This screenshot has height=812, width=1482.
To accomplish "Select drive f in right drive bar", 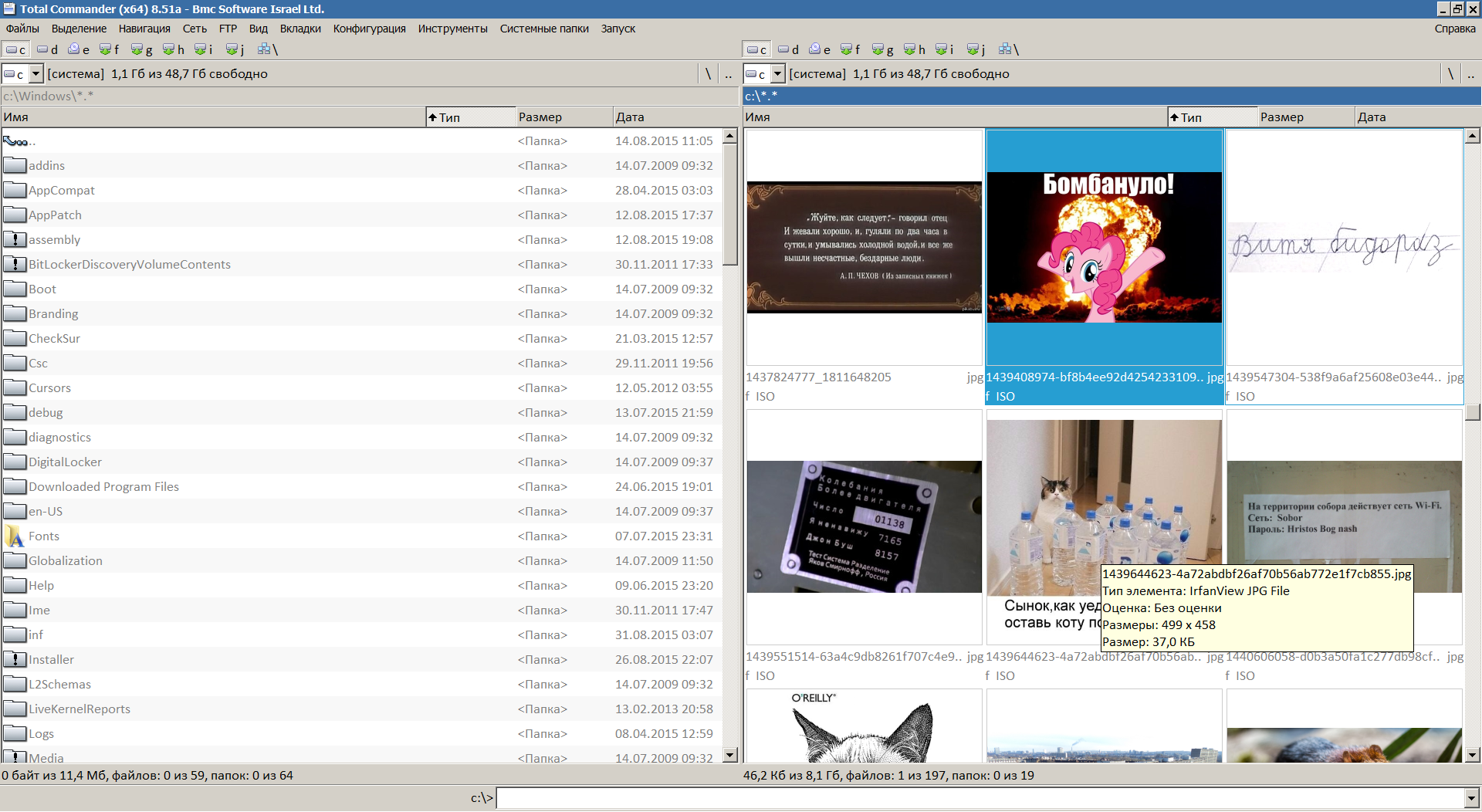I will pyautogui.click(x=851, y=49).
